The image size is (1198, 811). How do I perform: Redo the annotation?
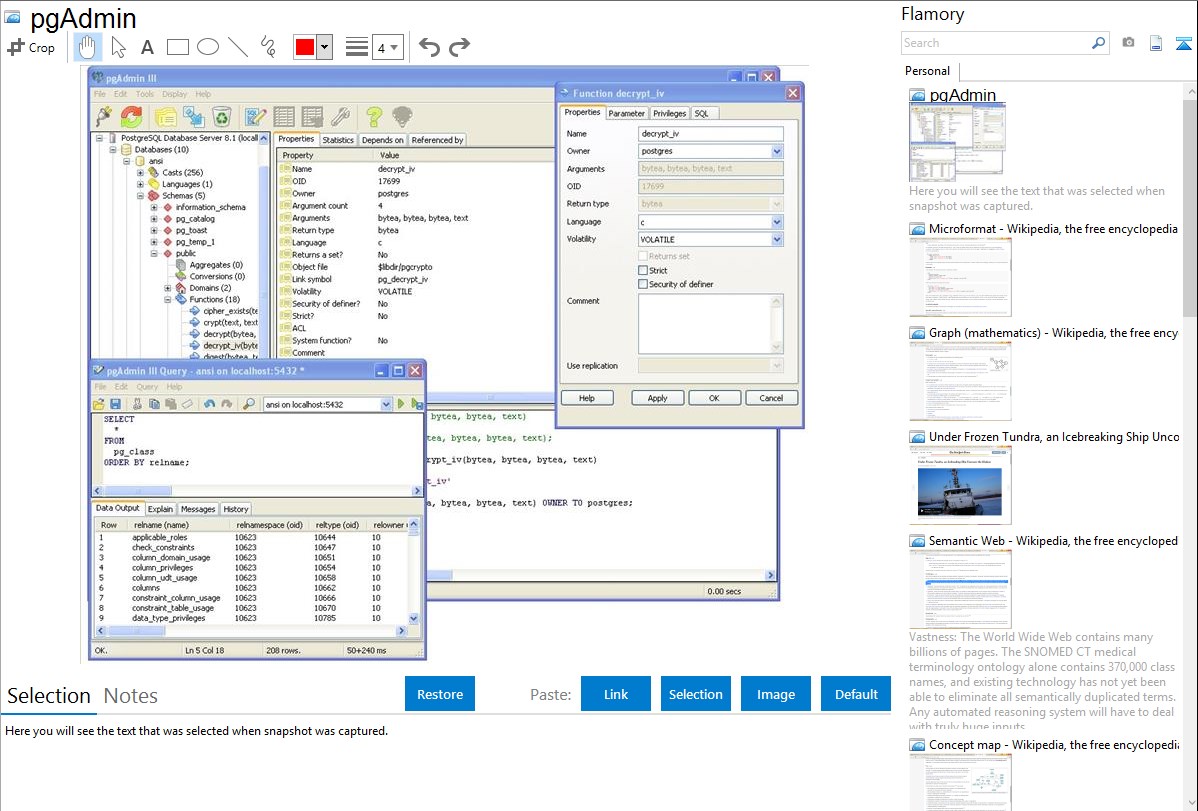click(x=459, y=47)
